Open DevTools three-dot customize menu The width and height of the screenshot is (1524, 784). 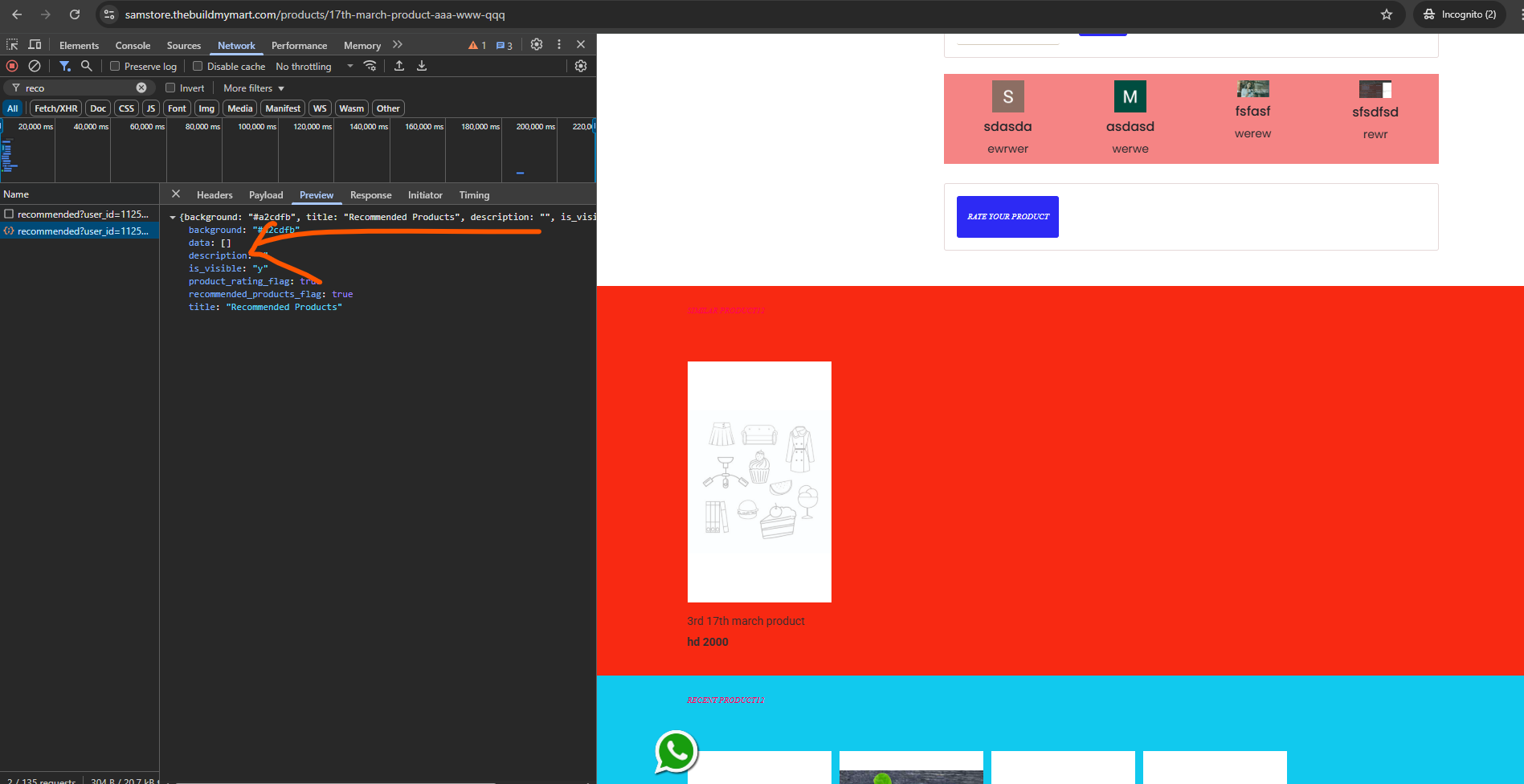click(x=559, y=45)
